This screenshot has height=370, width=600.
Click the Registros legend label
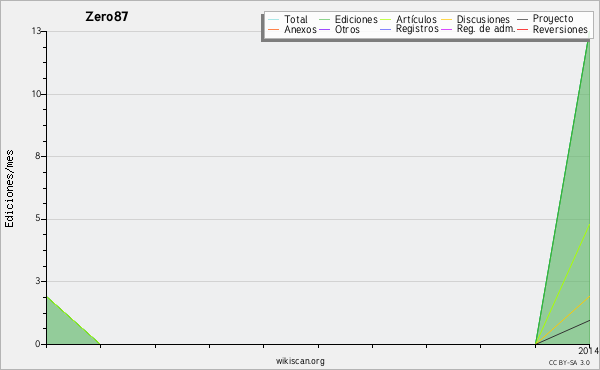click(x=417, y=29)
